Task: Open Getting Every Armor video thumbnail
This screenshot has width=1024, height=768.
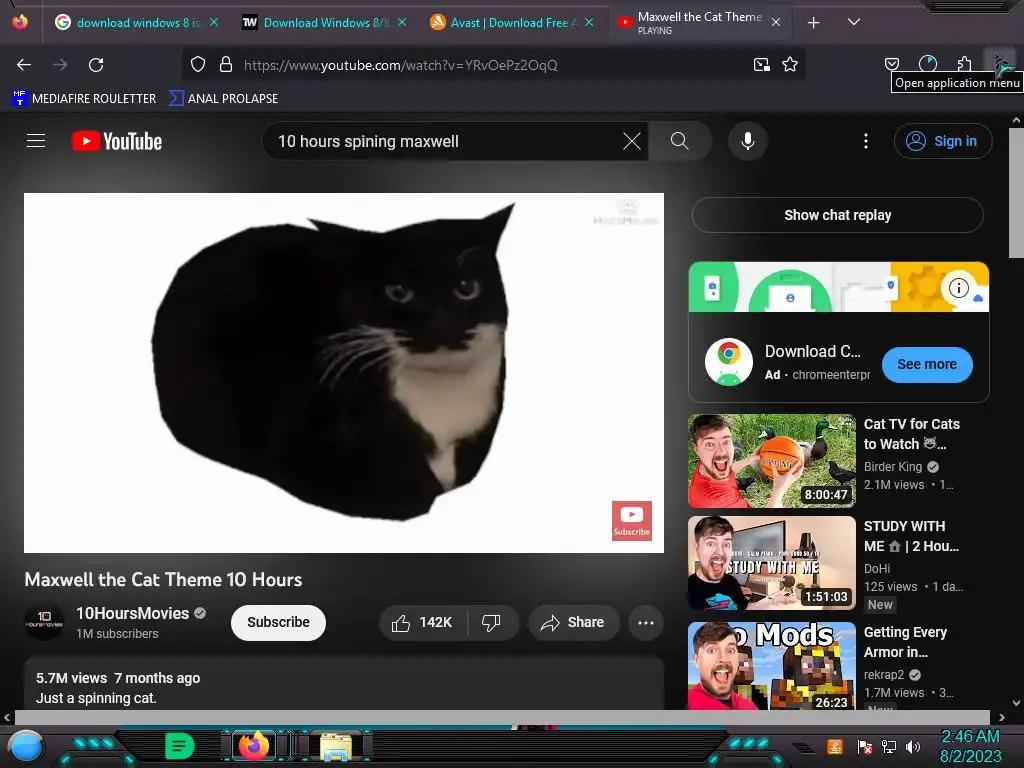Action: [x=771, y=666]
